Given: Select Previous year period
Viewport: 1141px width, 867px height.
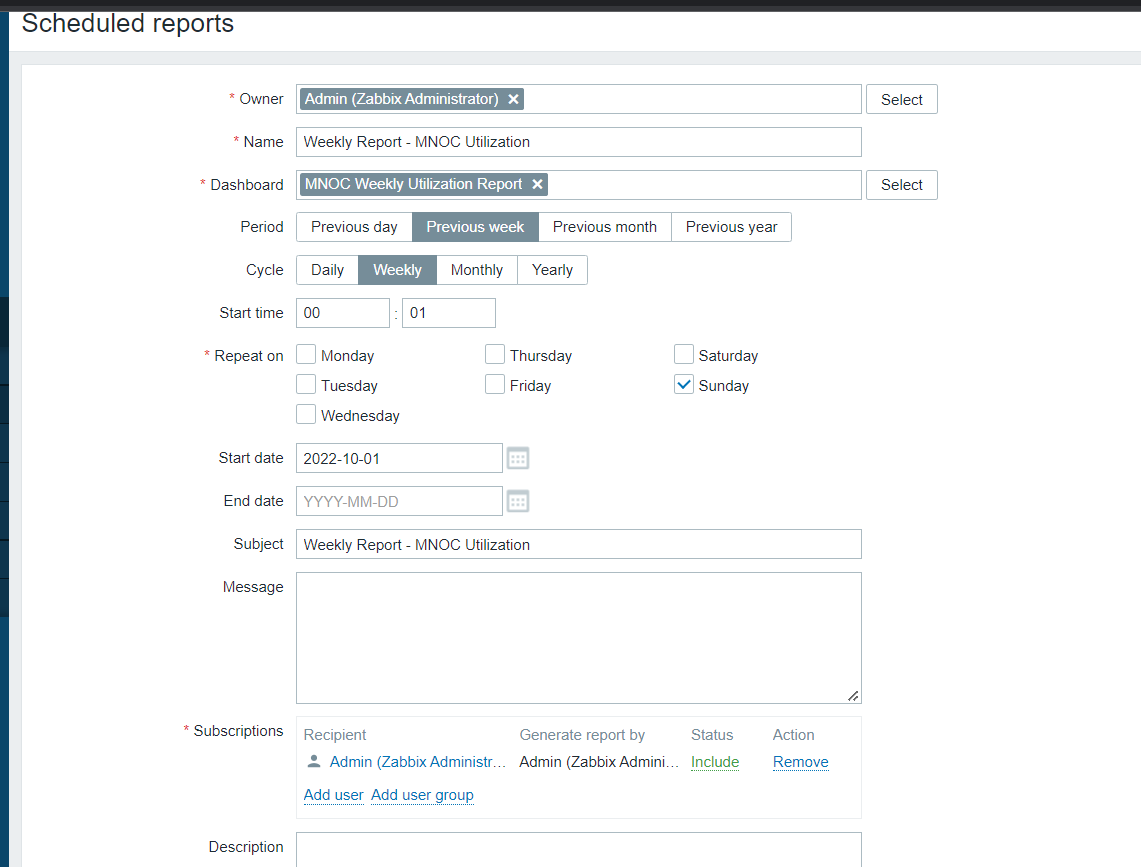Looking at the screenshot, I should tap(731, 227).
